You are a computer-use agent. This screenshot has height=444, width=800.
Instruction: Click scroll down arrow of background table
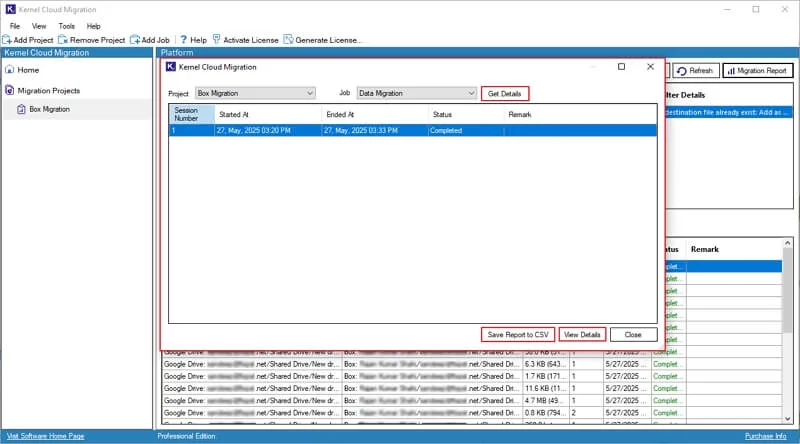pos(787,419)
